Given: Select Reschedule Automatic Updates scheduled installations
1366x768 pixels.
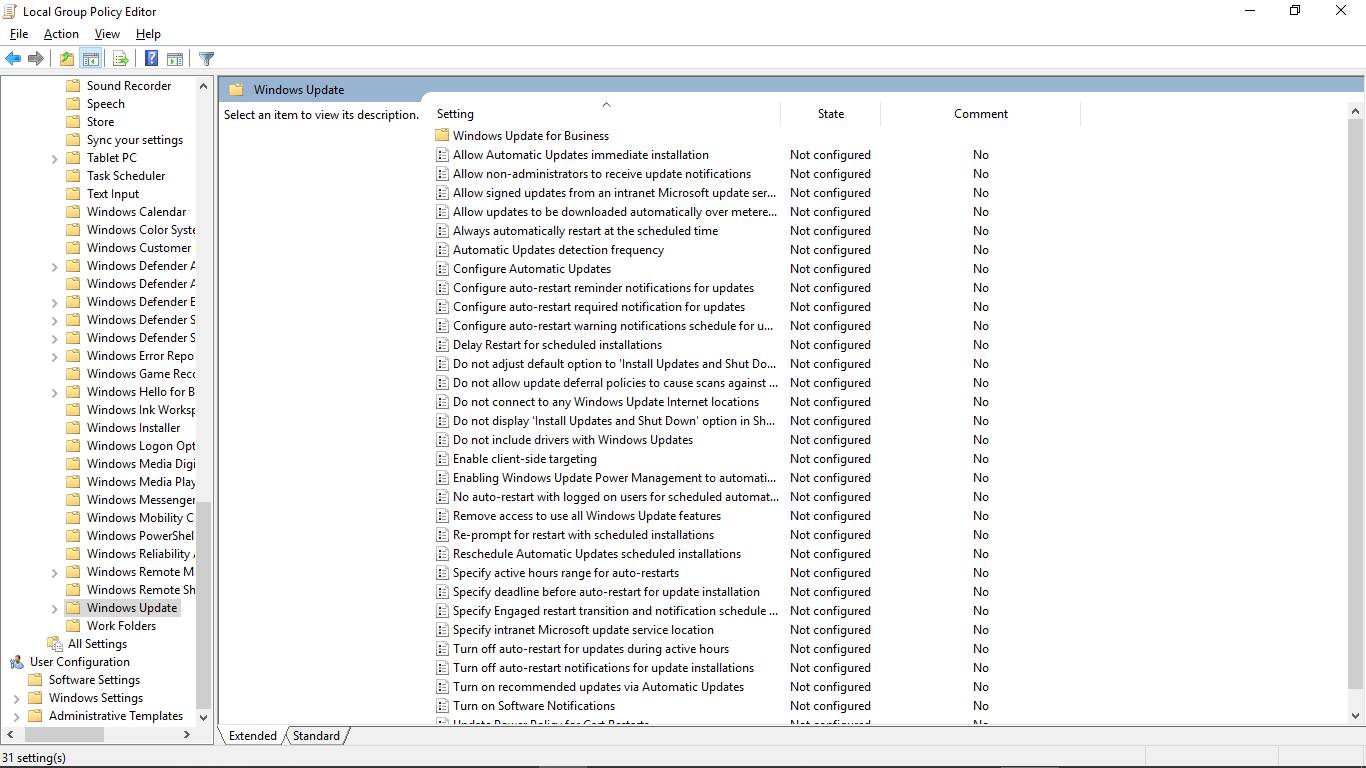Looking at the screenshot, I should pyautogui.click(x=597, y=554).
